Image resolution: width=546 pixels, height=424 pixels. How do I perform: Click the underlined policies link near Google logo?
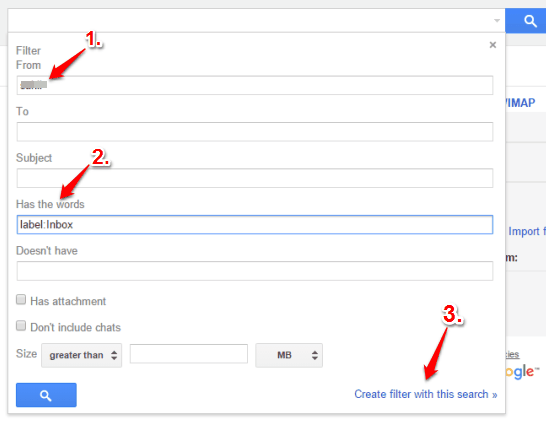coord(512,354)
